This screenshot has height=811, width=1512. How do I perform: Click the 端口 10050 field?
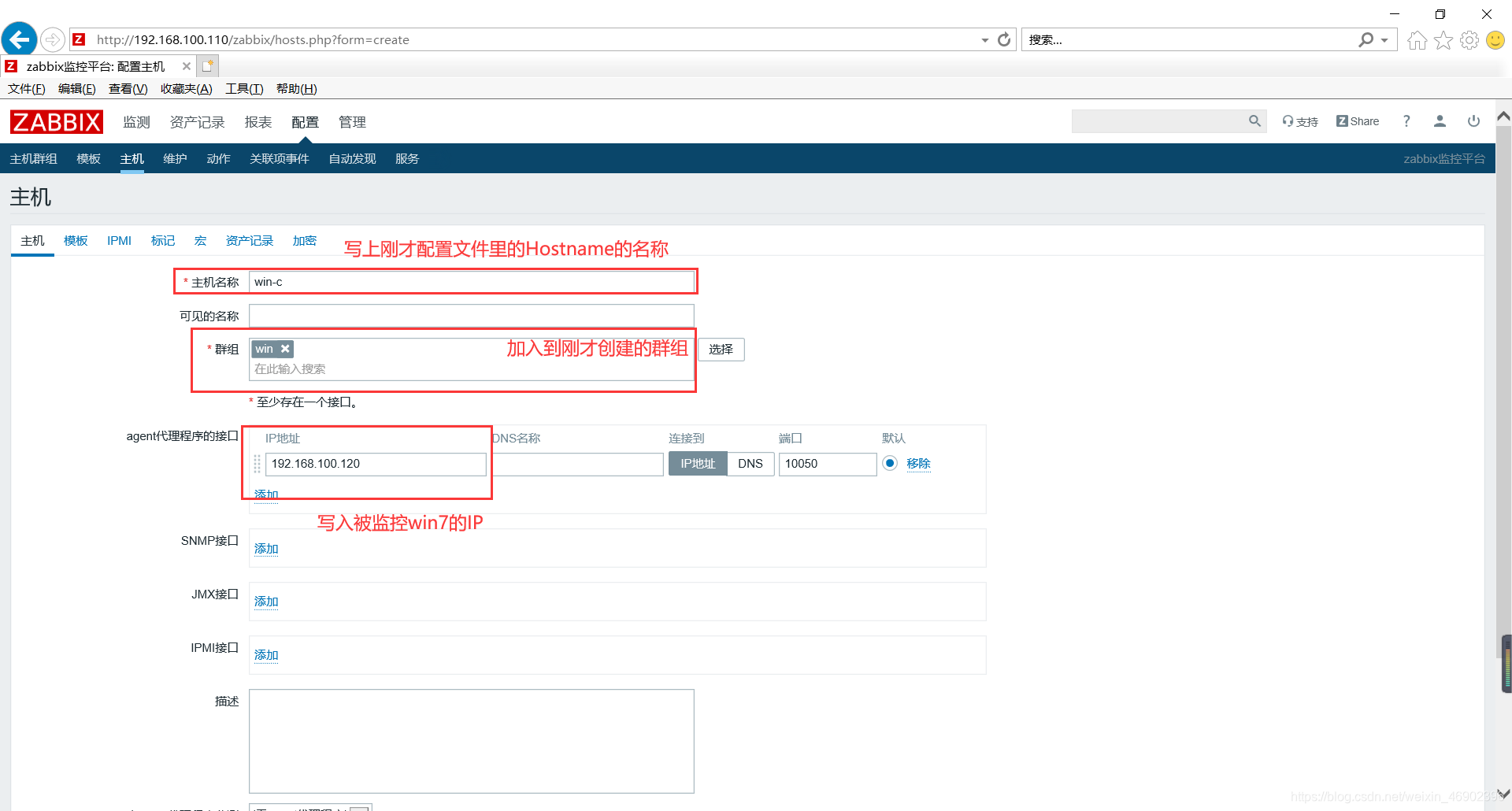pyautogui.click(x=828, y=464)
